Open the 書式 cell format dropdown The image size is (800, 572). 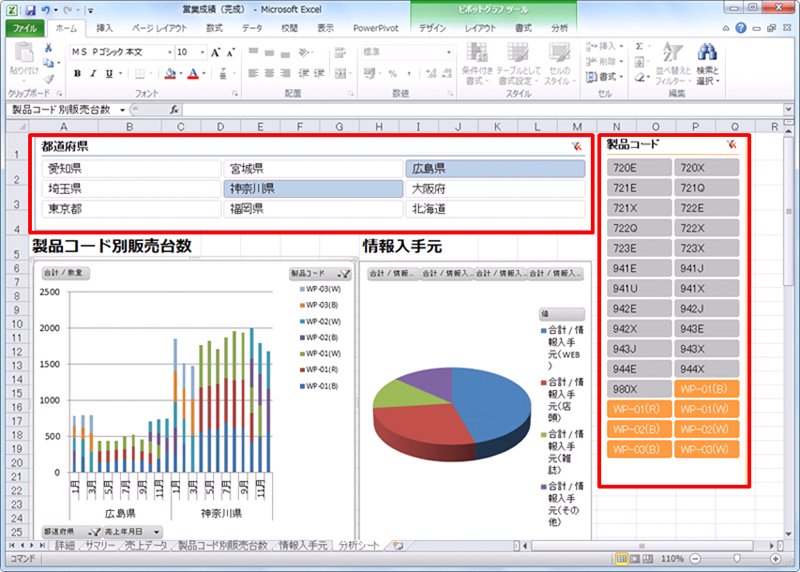[606, 77]
